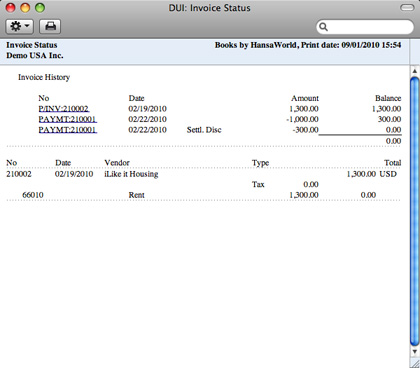
Task: Click the '300.00' balance value
Action: point(389,119)
